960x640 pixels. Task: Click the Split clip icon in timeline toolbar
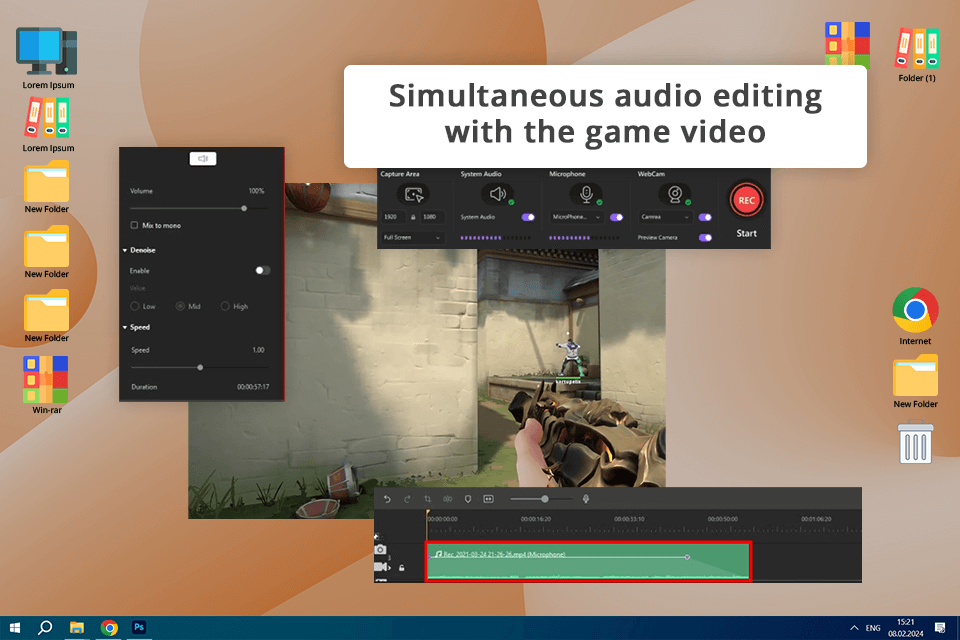pyautogui.click(x=448, y=499)
